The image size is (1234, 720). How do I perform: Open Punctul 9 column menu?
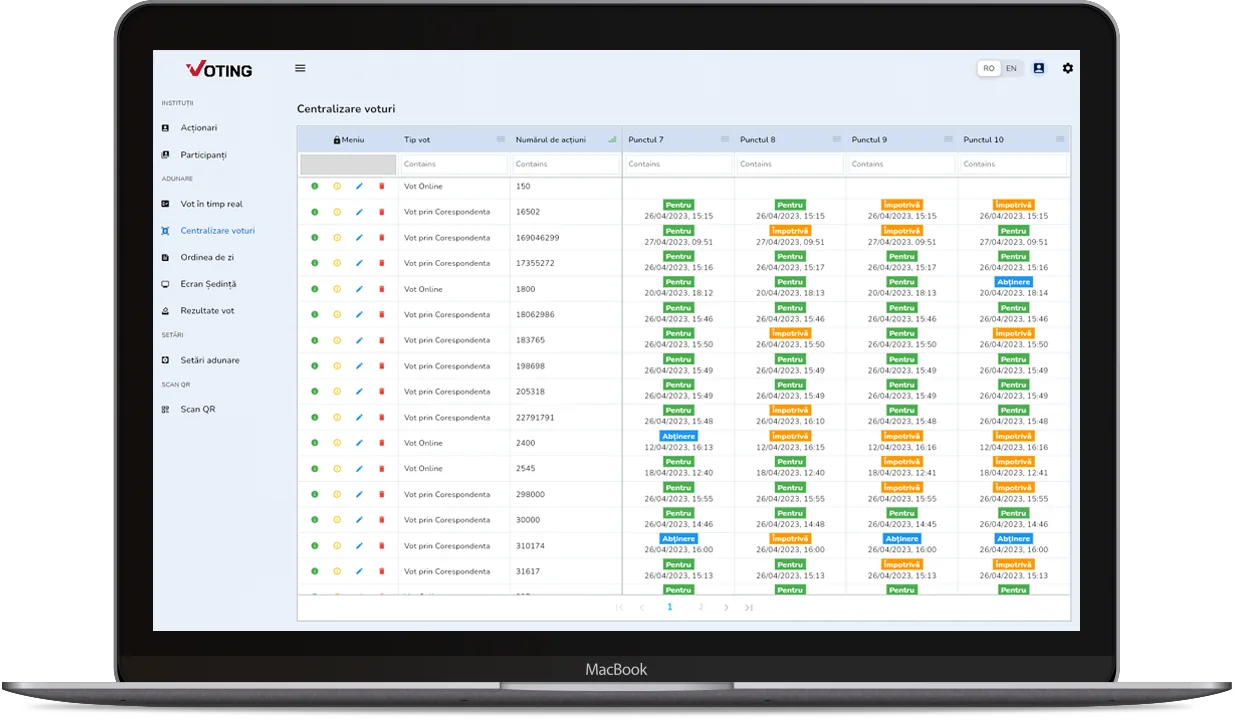tap(949, 140)
